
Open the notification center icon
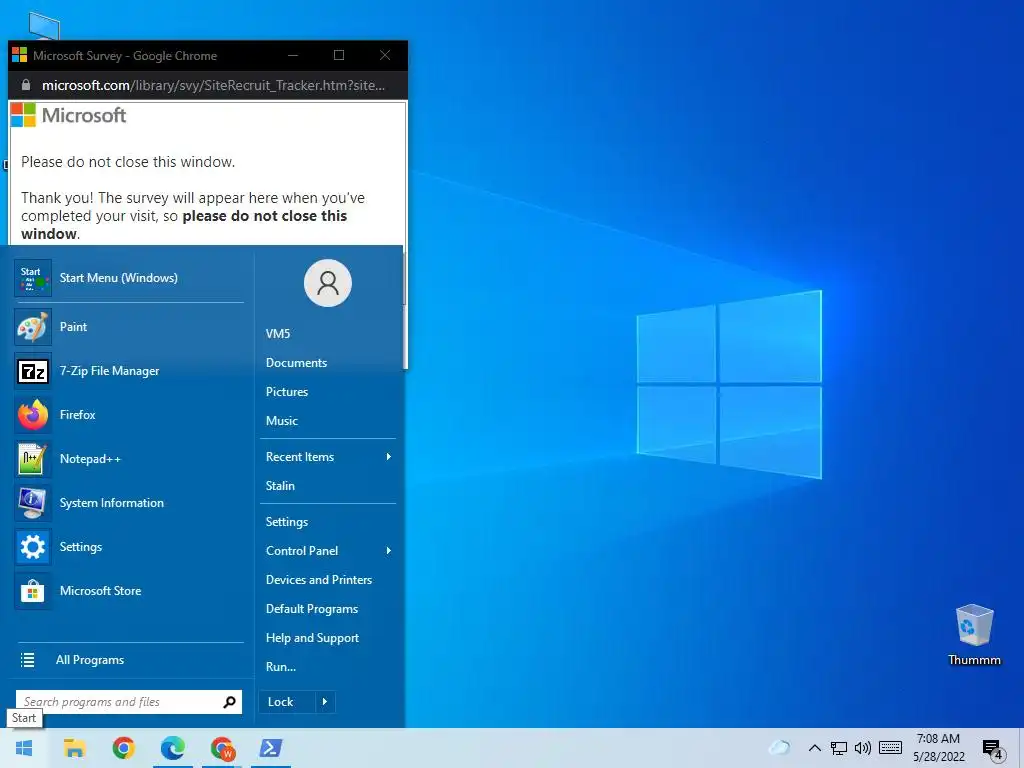992,749
